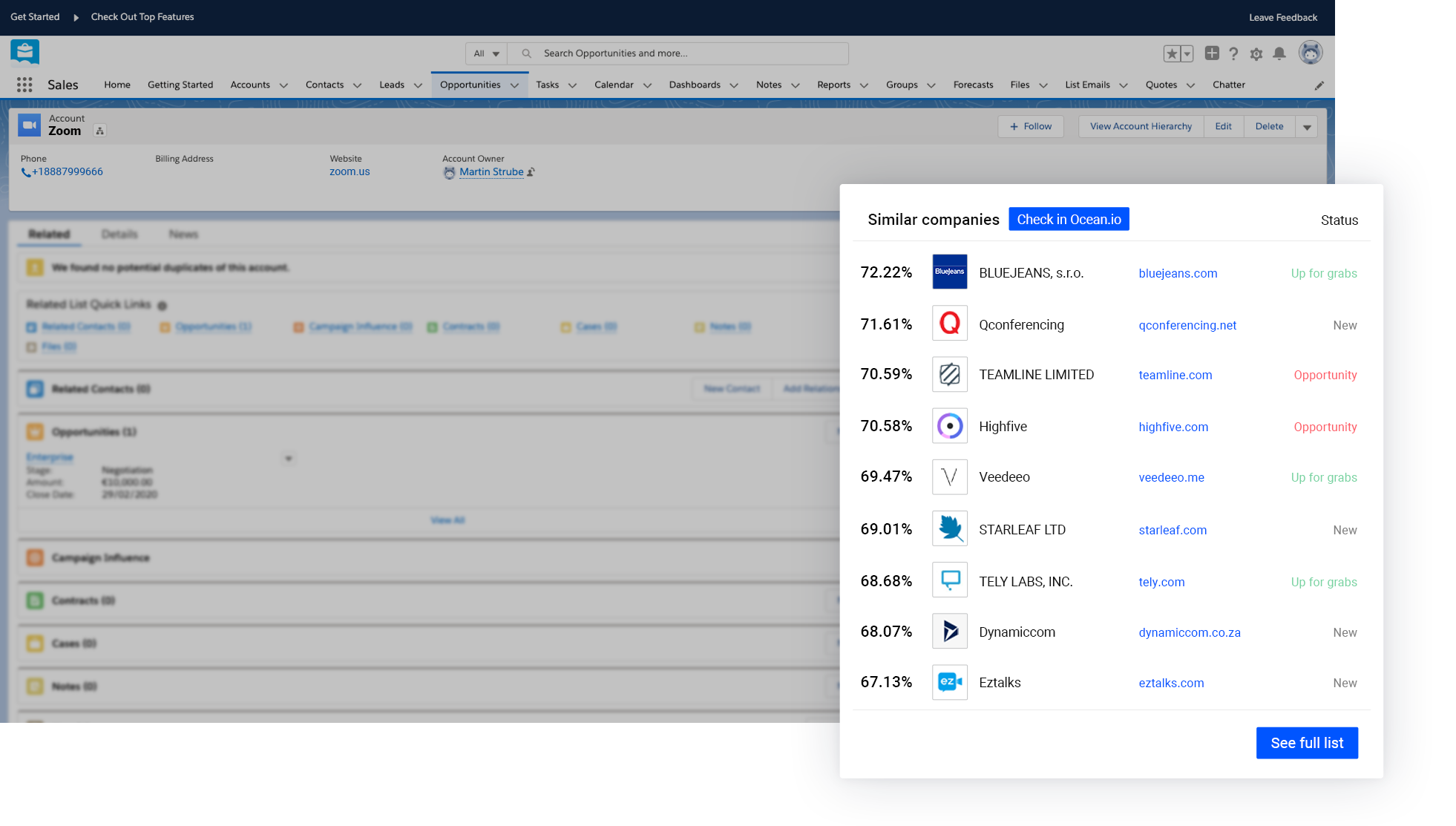The width and height of the screenshot is (1456, 826).
Task: Click the global actions plus icon
Action: 1212,53
